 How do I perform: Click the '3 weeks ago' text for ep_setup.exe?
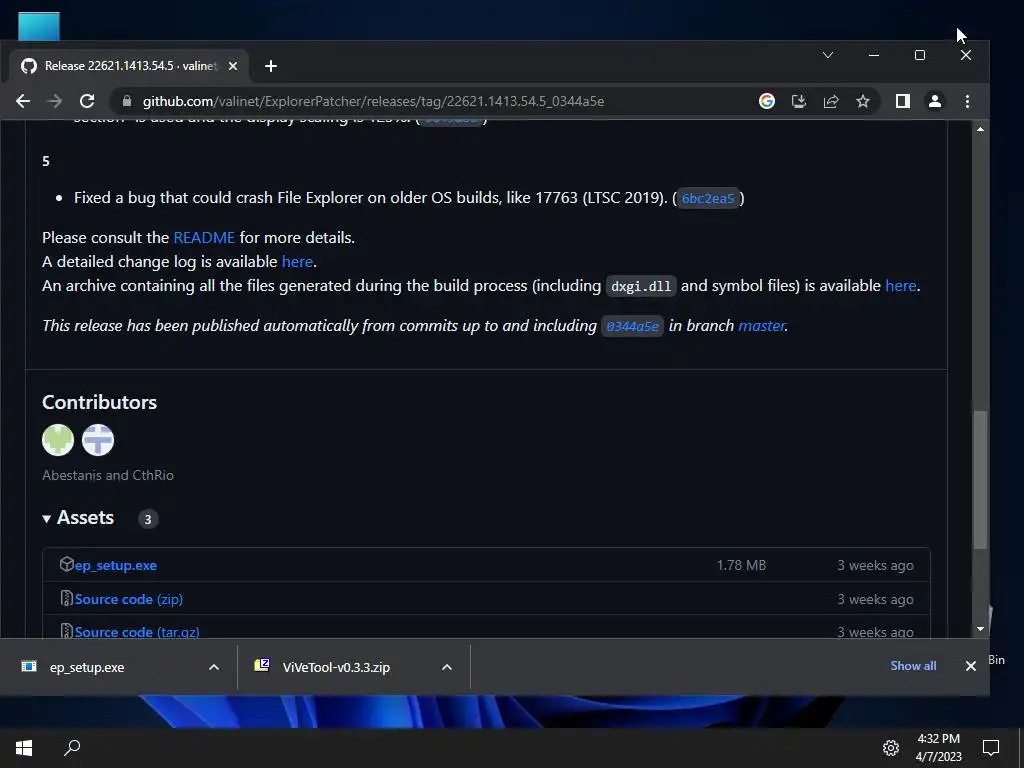pyautogui.click(x=875, y=566)
